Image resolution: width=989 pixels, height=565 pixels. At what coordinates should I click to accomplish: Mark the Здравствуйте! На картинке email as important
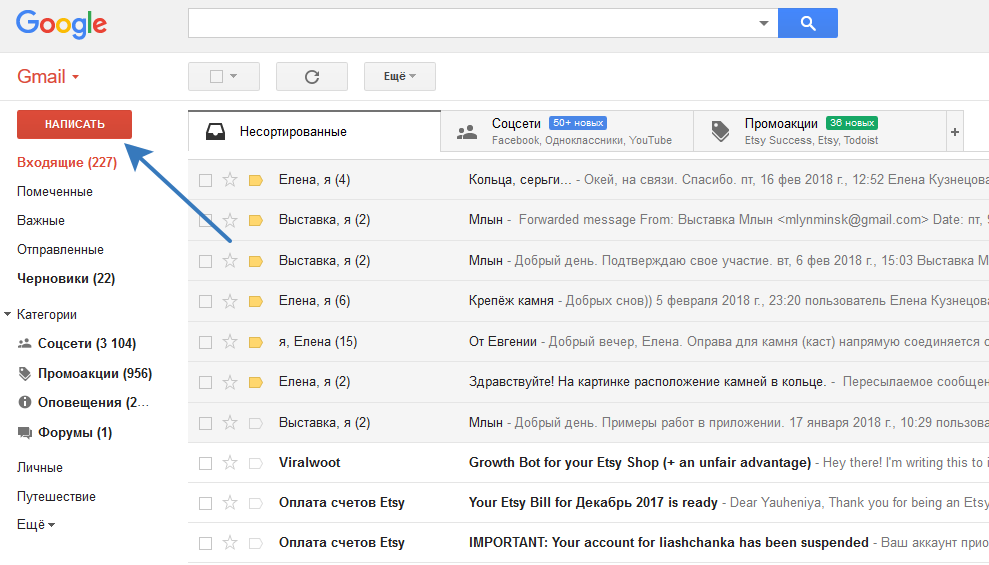point(255,382)
